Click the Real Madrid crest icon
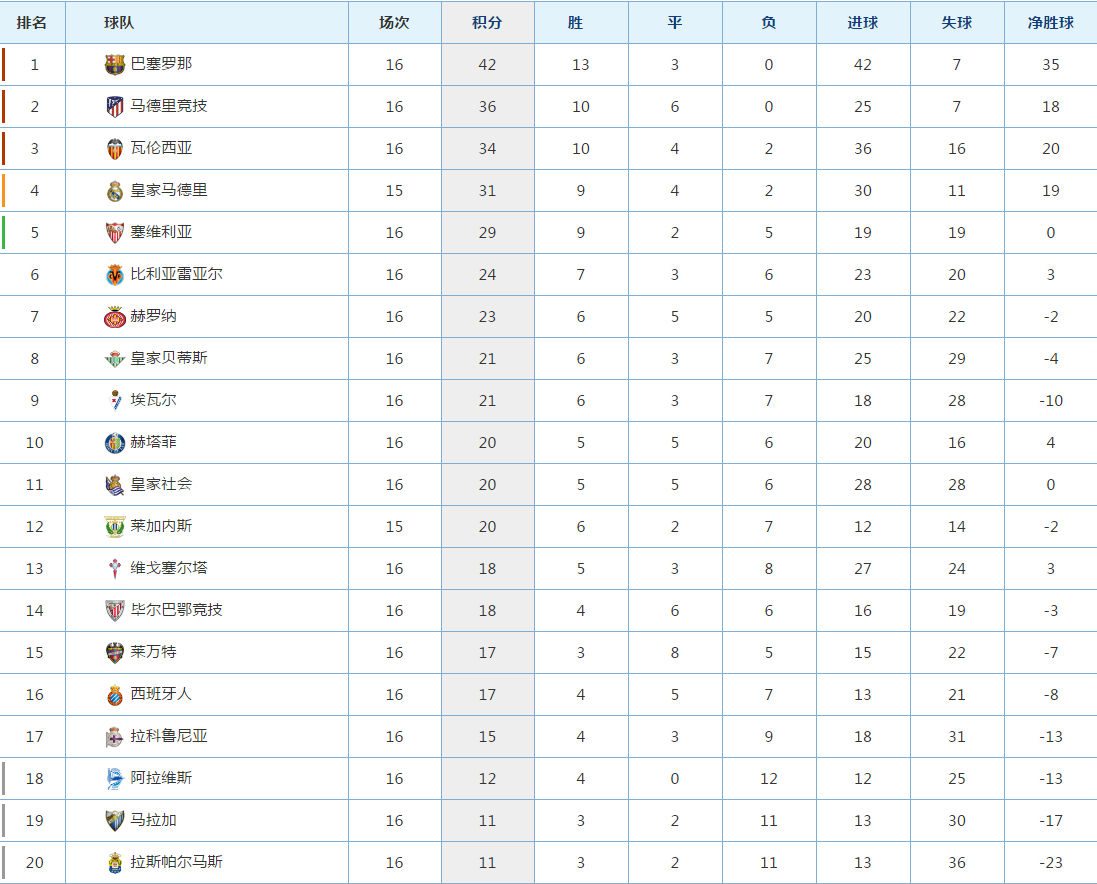The height and width of the screenshot is (884, 1097). point(115,190)
